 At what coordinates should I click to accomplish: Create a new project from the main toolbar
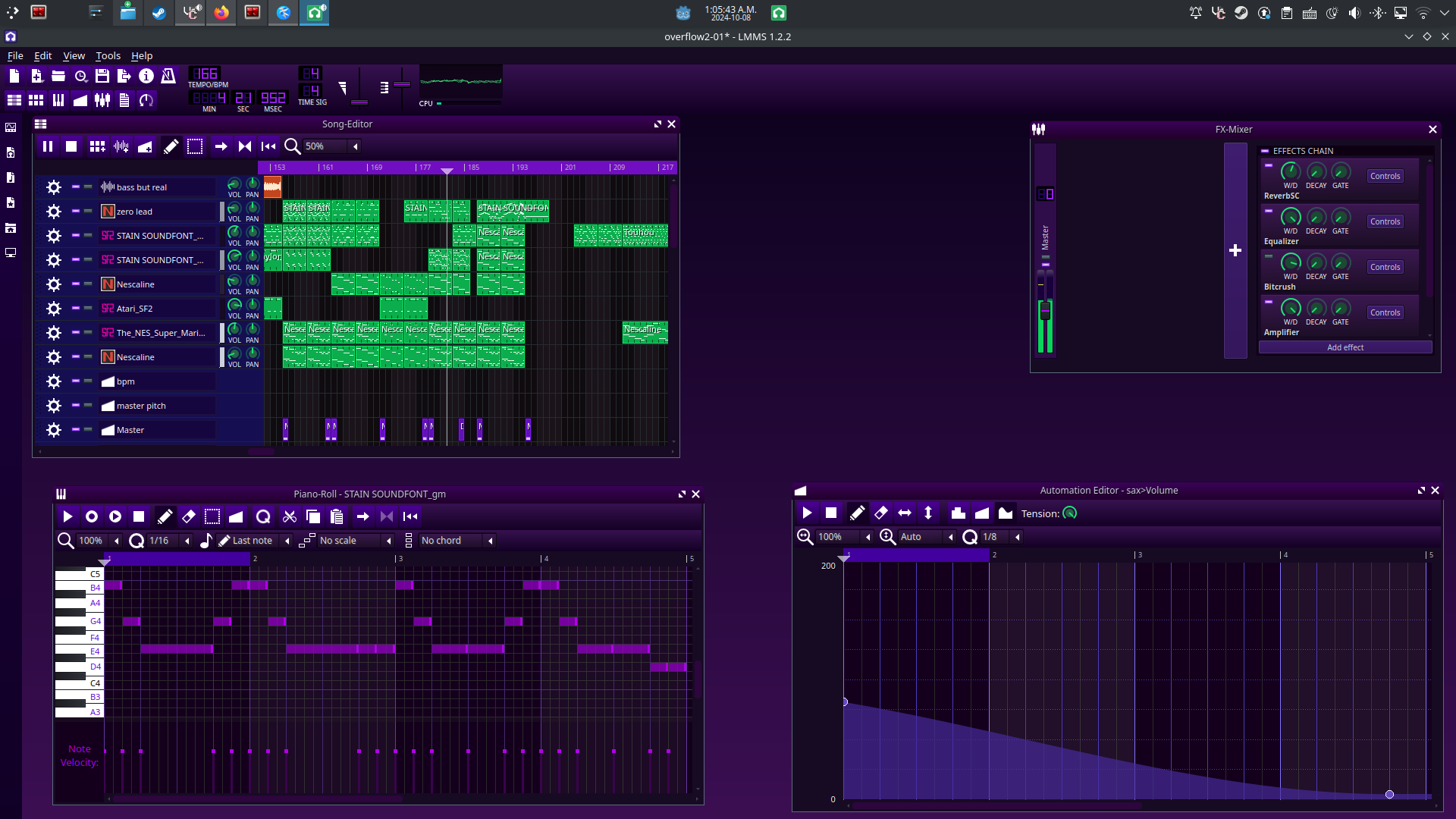[14, 76]
